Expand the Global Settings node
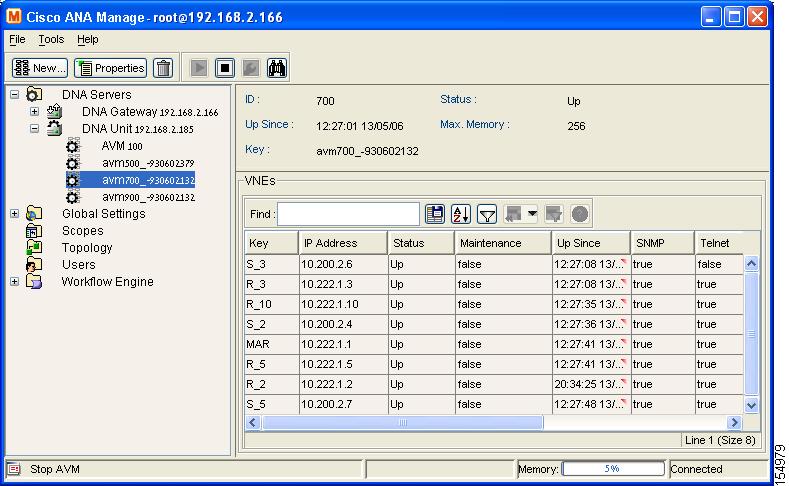This screenshot has height=486, width=789. [15, 214]
